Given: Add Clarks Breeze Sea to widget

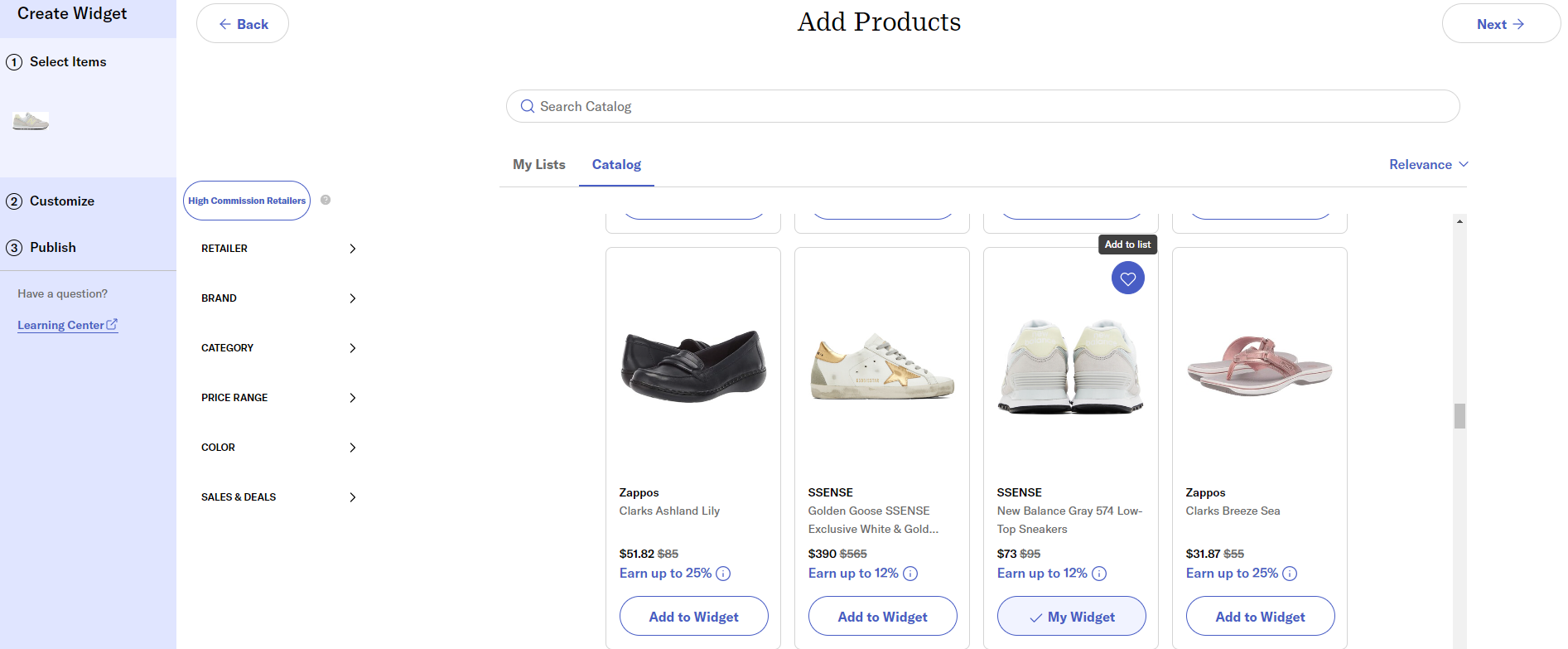Looking at the screenshot, I should (x=1260, y=616).
